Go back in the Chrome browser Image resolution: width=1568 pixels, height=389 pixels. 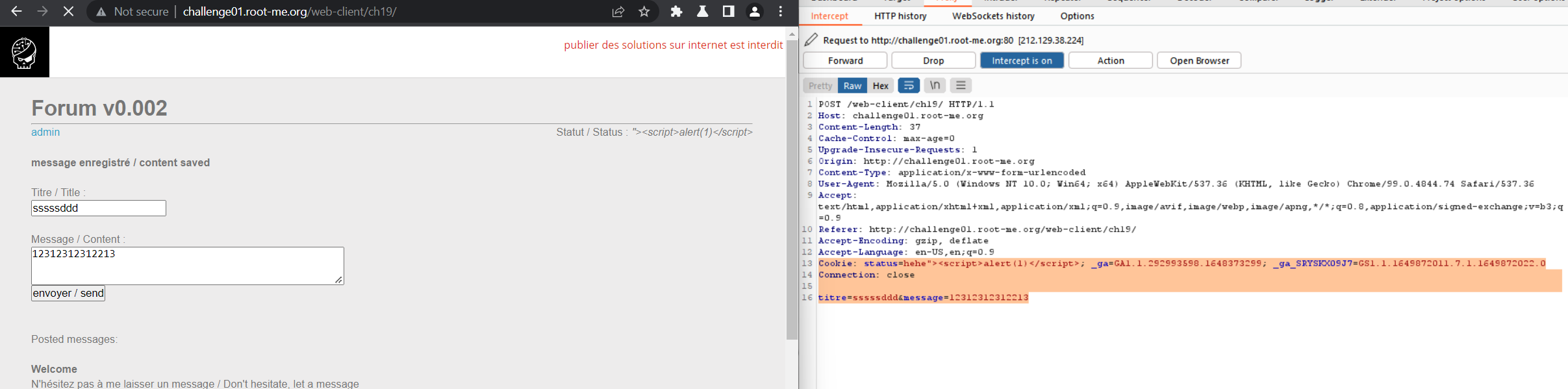pos(17,12)
